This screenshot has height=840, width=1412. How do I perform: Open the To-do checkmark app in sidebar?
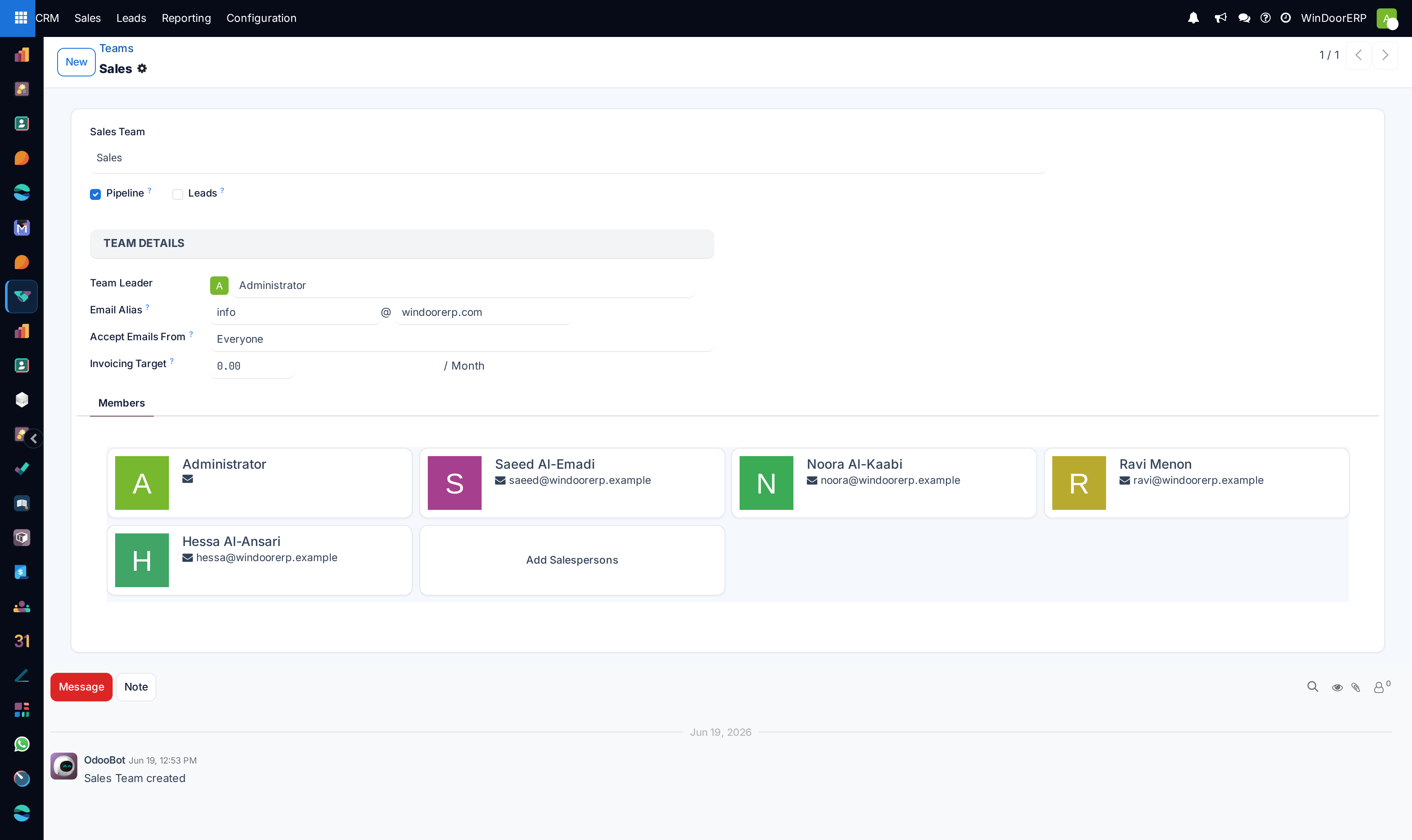[21, 469]
